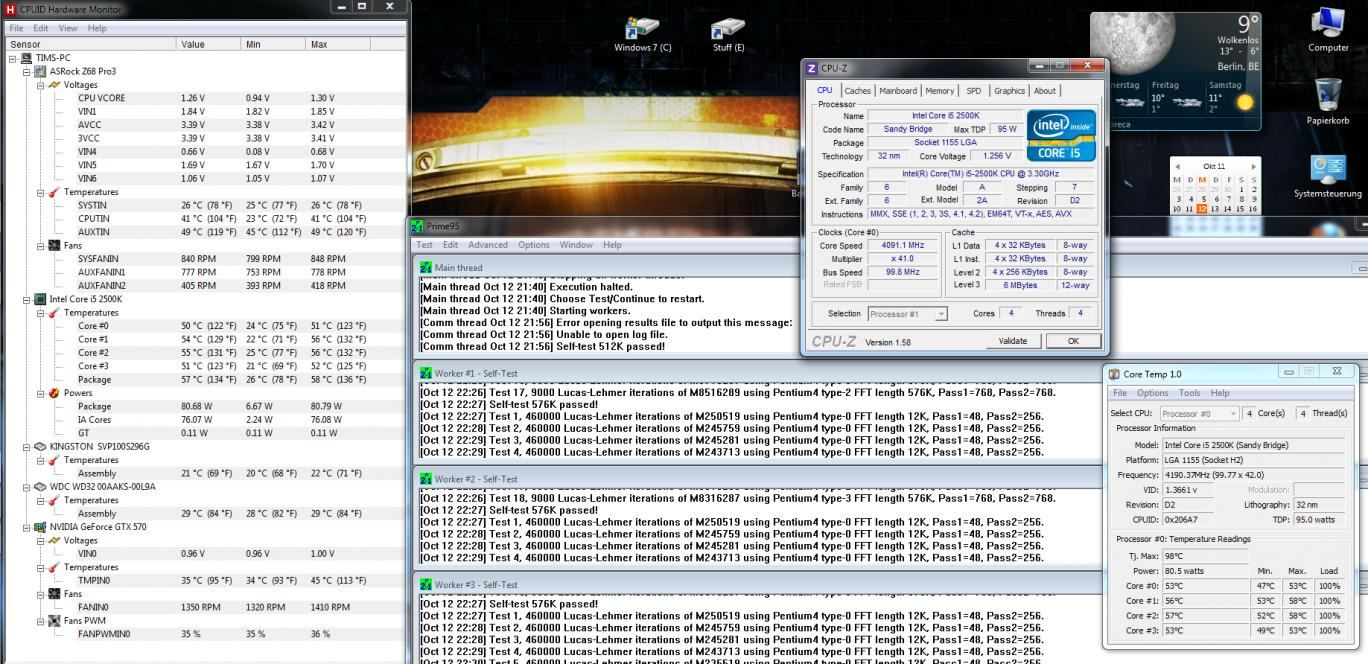Viewport: 1368px width, 664px height.
Task: Open Stuff (E) drive desktop icon
Action: 728,35
